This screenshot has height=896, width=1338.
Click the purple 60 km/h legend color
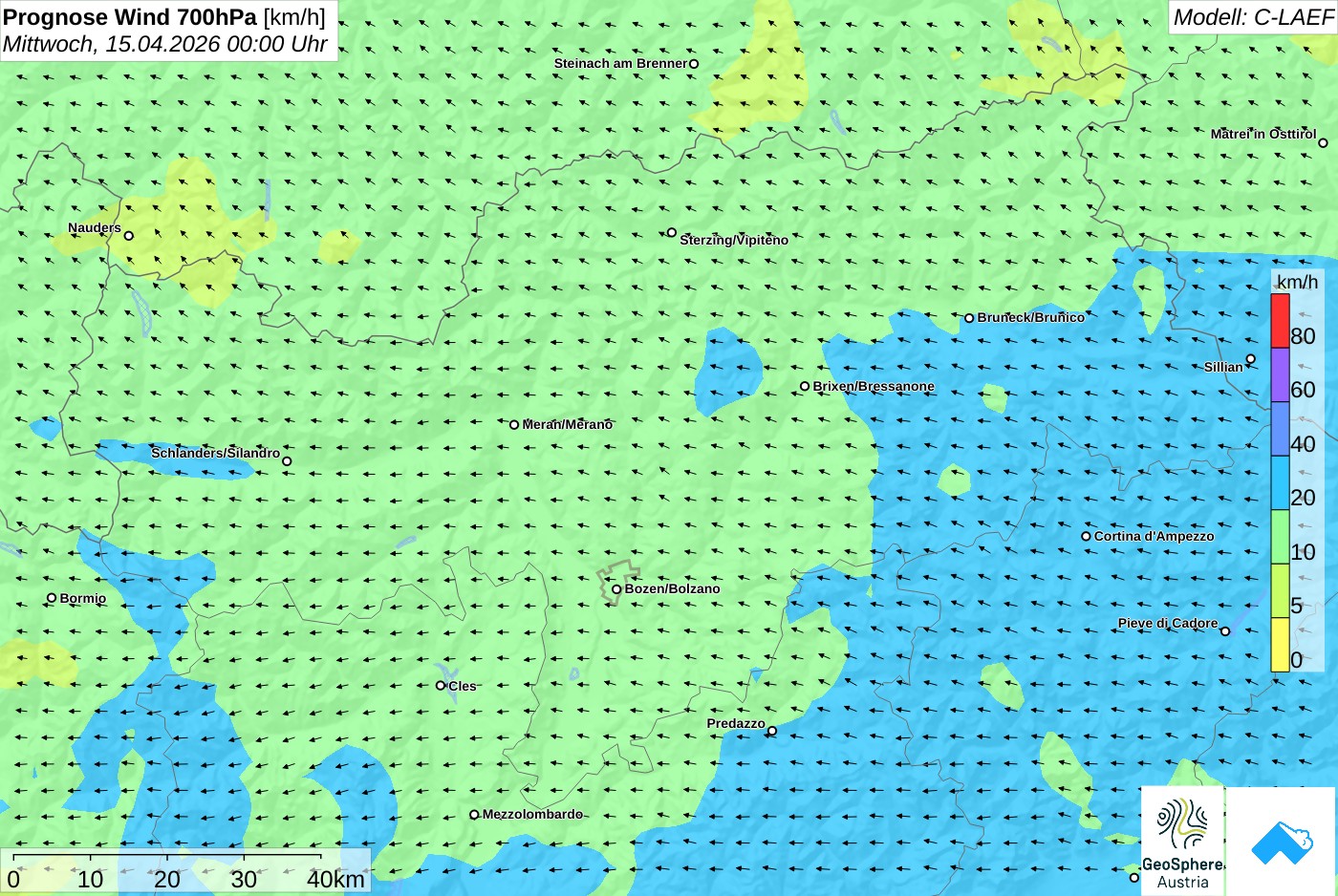(x=1280, y=374)
